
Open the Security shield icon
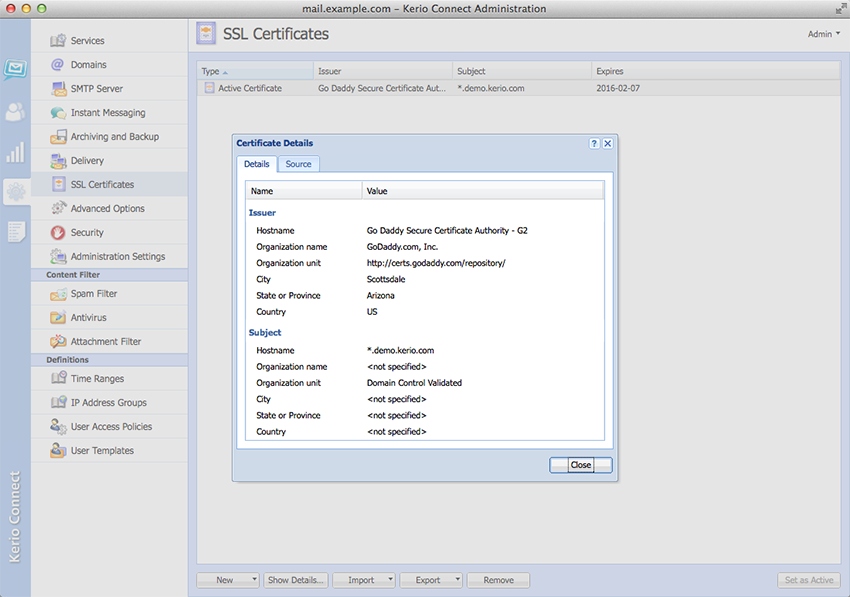[x=58, y=233]
